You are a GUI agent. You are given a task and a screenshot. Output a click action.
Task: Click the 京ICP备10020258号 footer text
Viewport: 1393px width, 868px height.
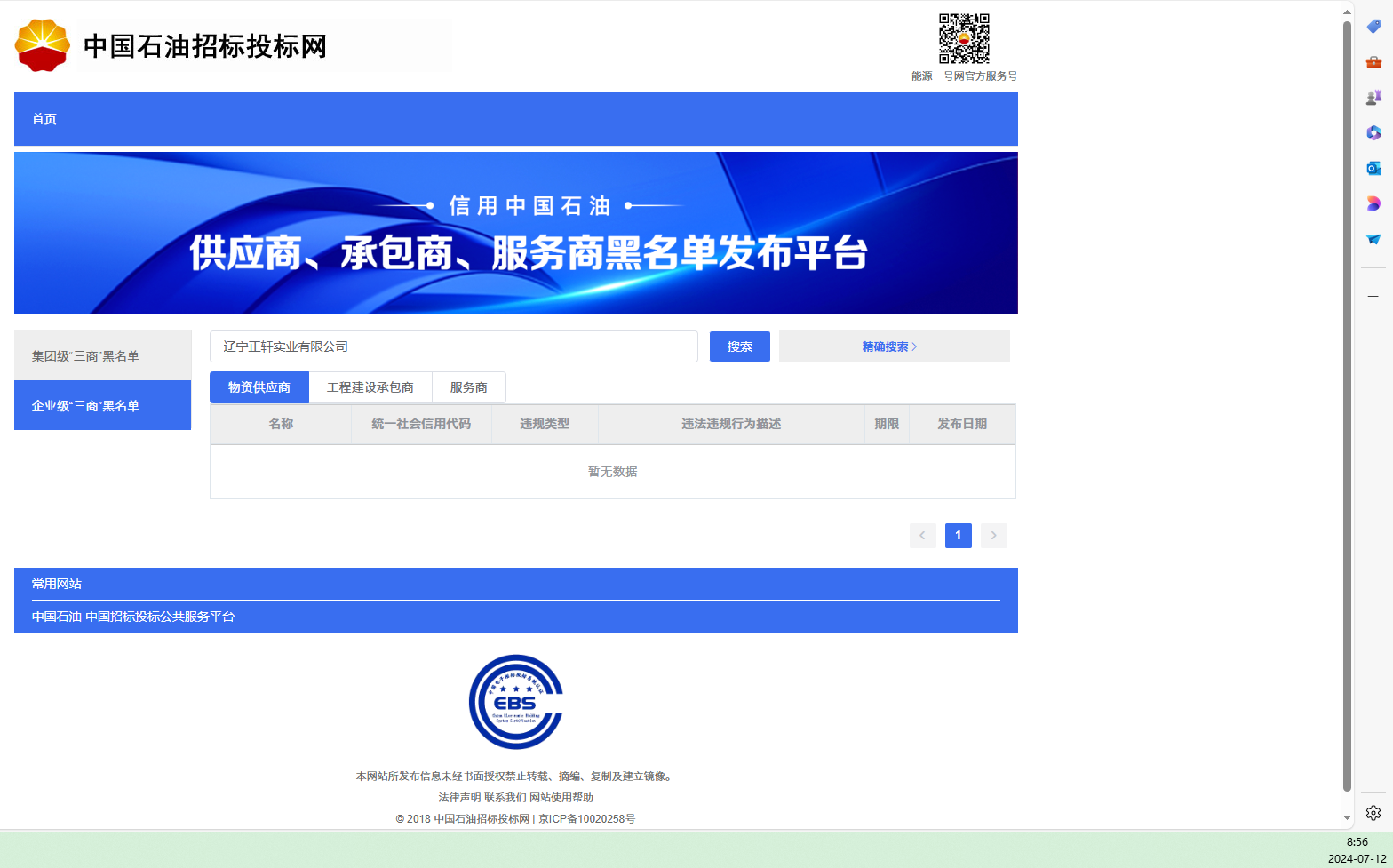coord(587,819)
